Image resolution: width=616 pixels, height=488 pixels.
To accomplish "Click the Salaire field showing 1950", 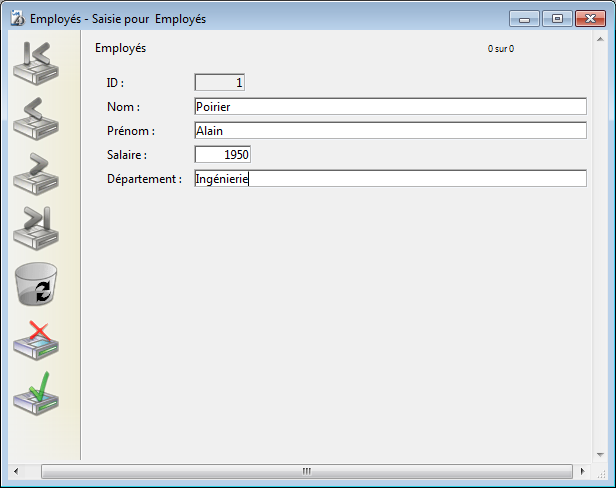I will pyautogui.click(x=222, y=155).
